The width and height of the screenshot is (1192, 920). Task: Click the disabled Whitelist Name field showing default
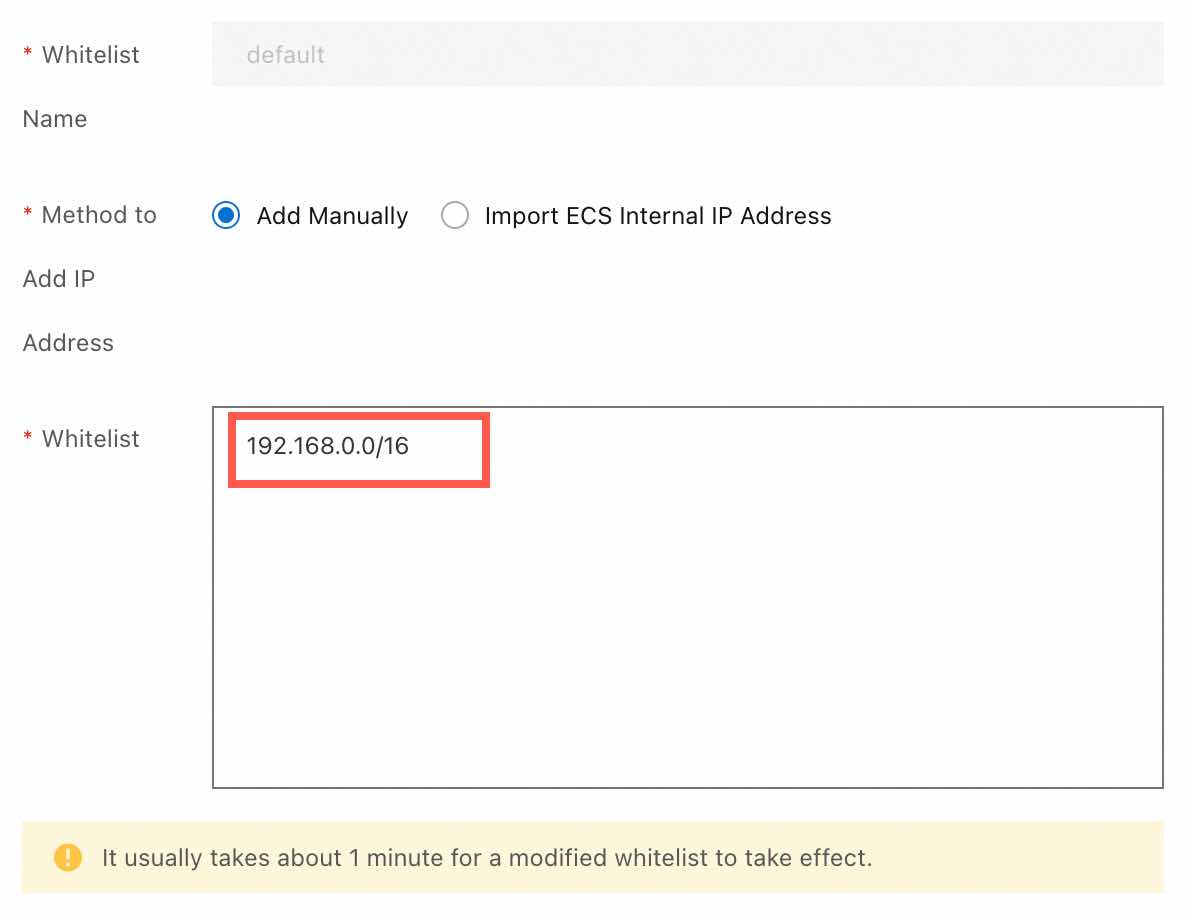coord(687,54)
